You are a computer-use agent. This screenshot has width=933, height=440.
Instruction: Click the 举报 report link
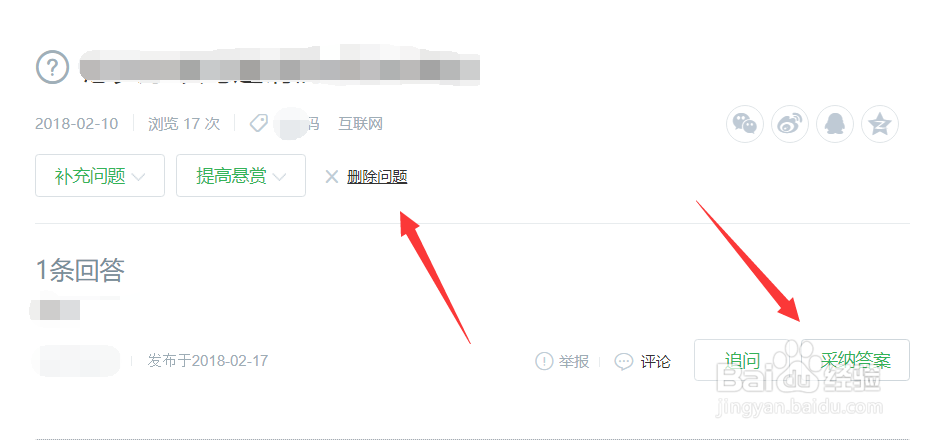(574, 361)
